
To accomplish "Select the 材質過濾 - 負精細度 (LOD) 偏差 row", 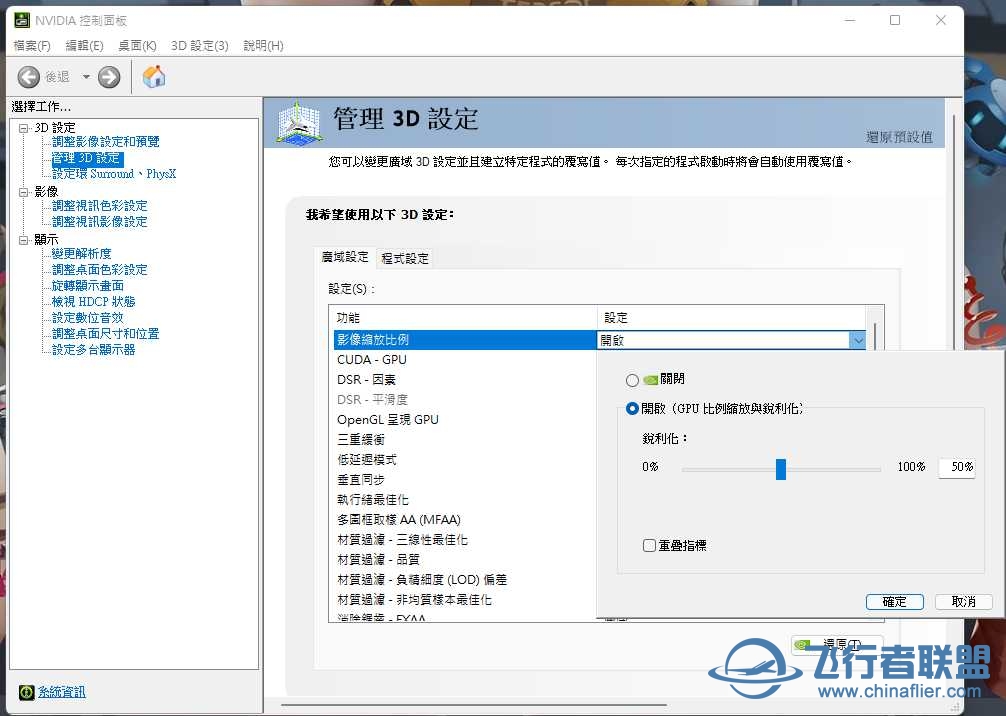I will coord(465,580).
